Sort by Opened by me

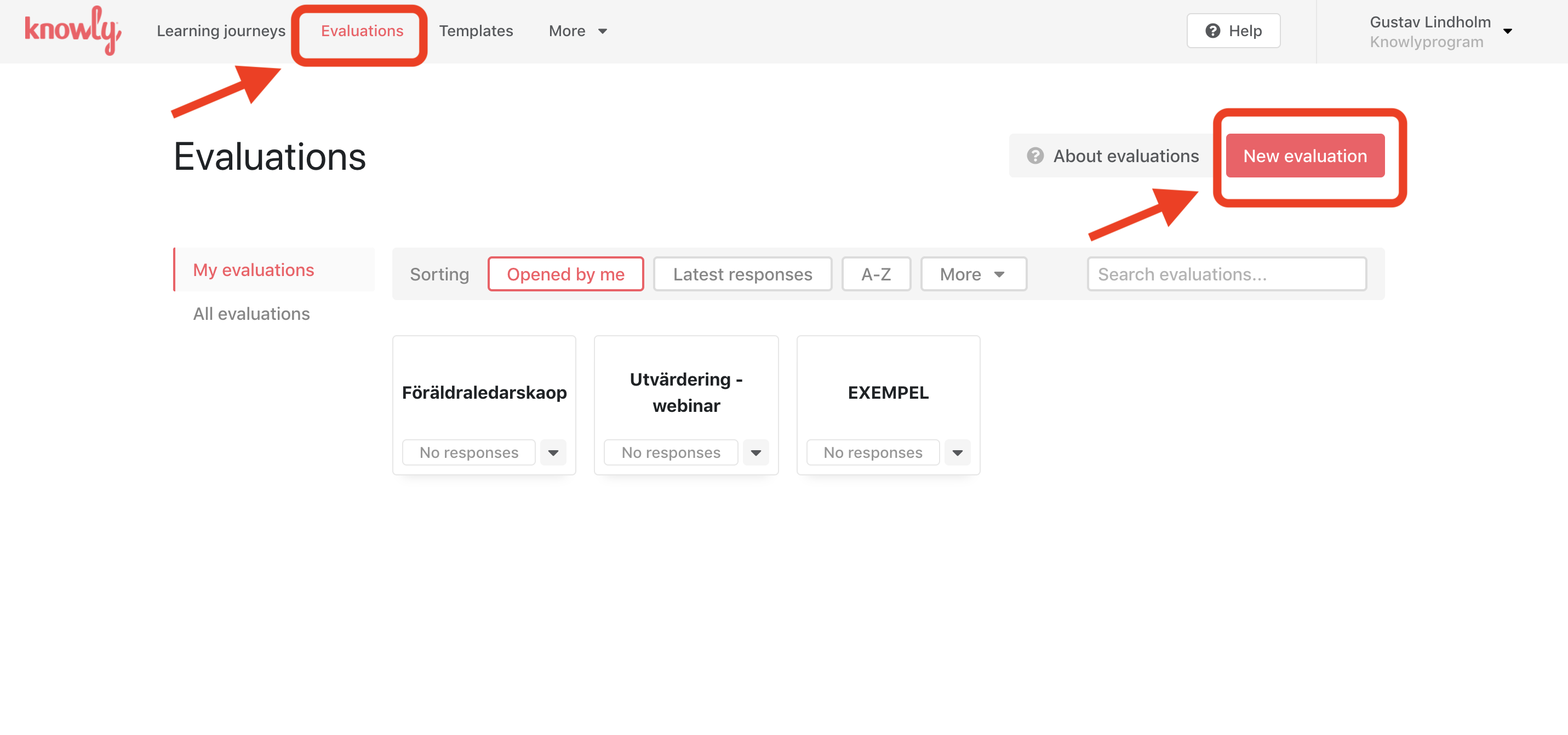click(x=565, y=274)
